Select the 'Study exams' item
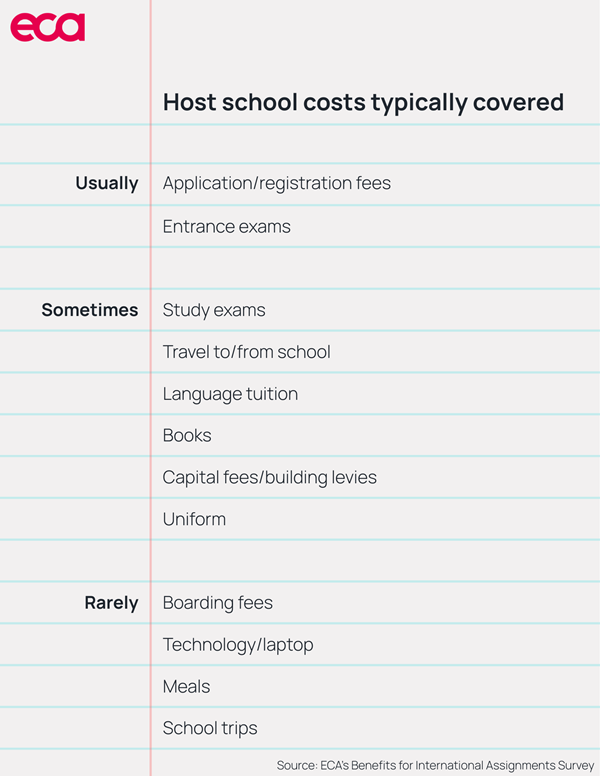Image resolution: width=600 pixels, height=776 pixels. pos(214,310)
